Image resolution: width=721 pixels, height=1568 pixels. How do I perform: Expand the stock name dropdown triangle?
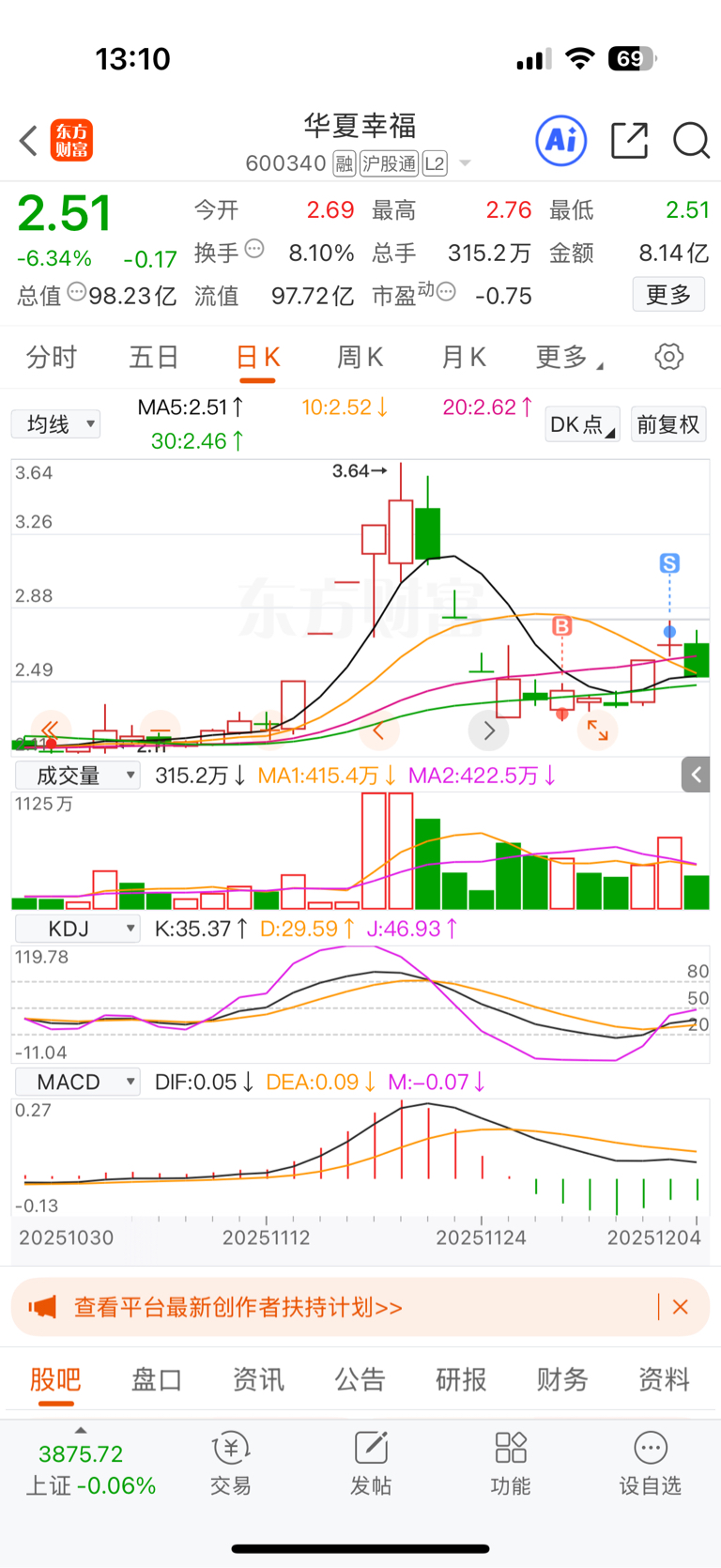pyautogui.click(x=465, y=164)
